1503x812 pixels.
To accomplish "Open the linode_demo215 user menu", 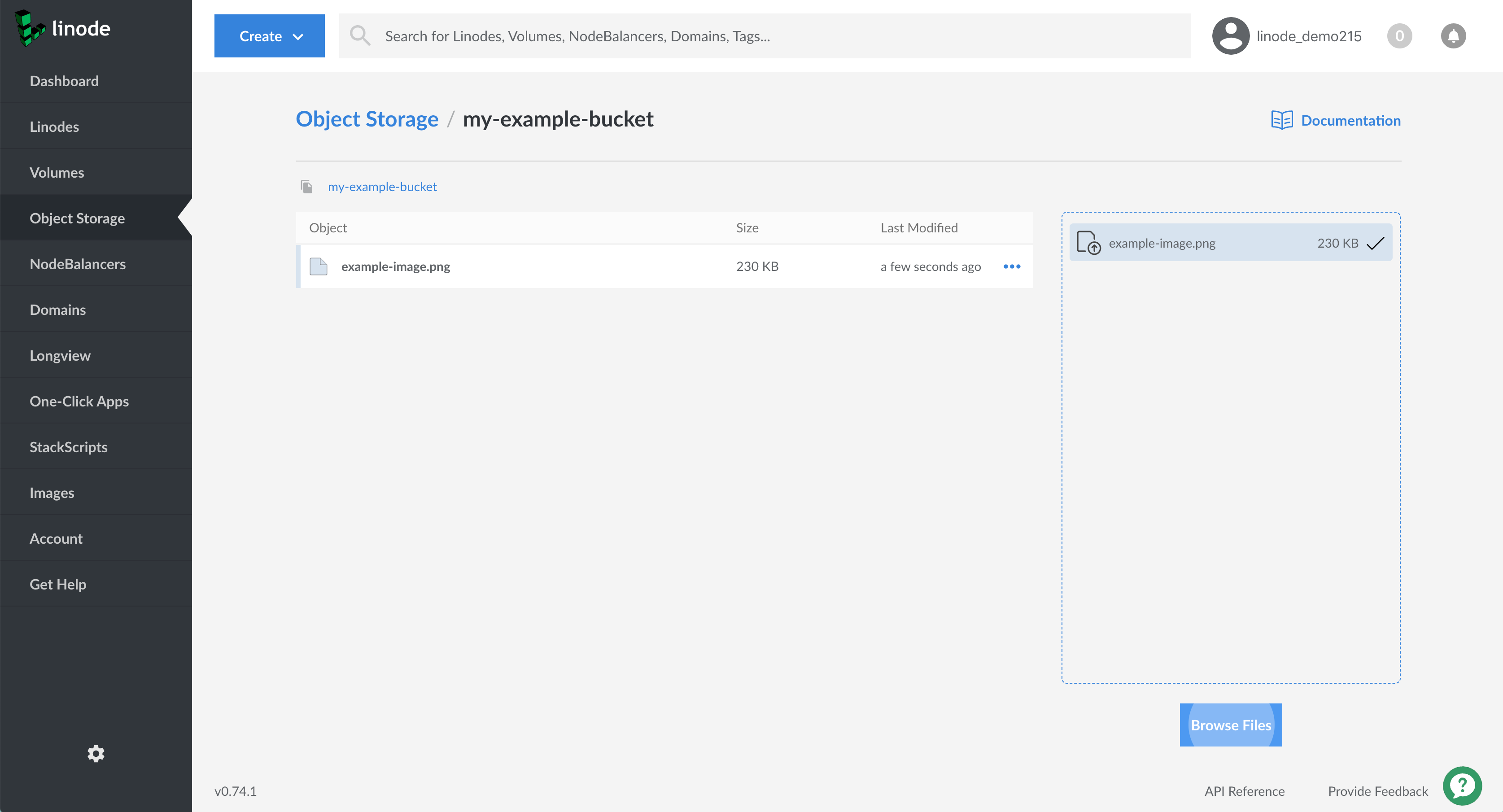I will click(x=1308, y=36).
